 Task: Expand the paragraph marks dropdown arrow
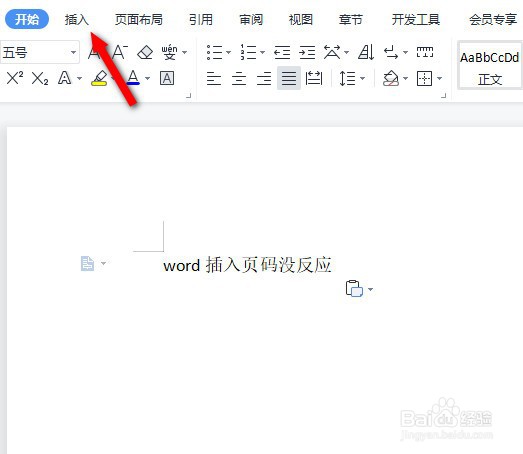405,52
